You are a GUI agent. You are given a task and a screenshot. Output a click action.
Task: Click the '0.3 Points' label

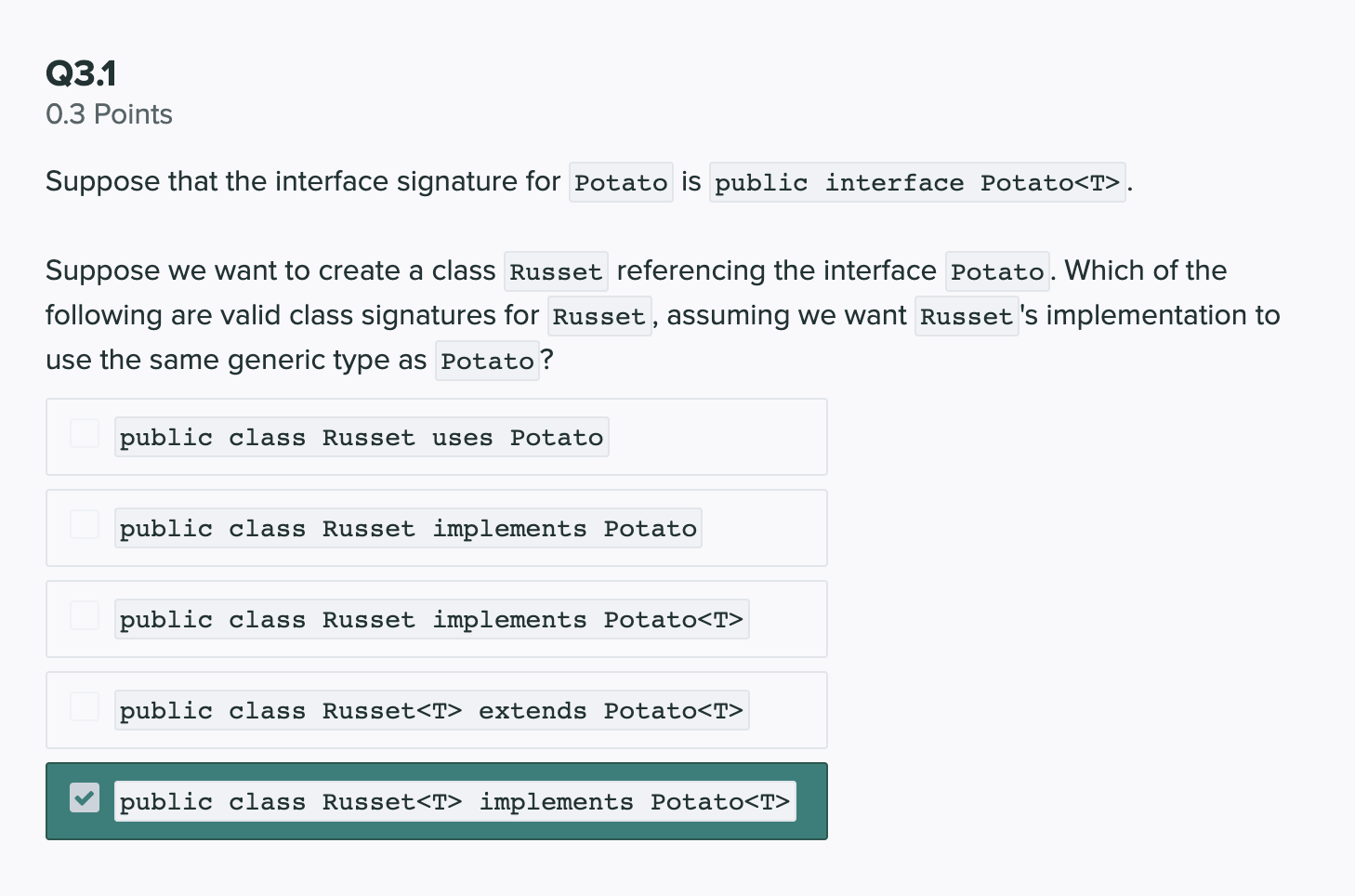tap(109, 114)
